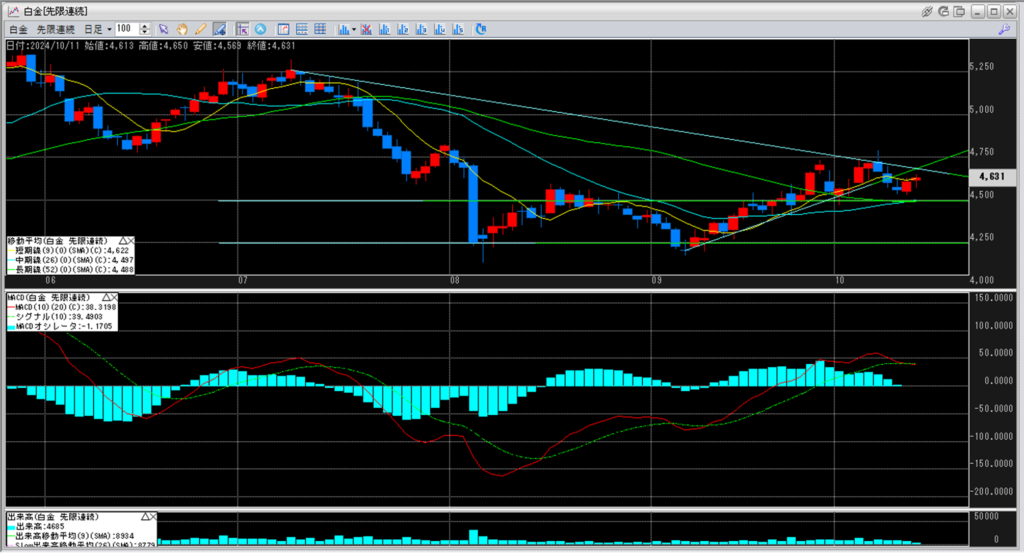Click the red-X delete indicator icon
The image size is (1024, 553).
pos(366,29)
